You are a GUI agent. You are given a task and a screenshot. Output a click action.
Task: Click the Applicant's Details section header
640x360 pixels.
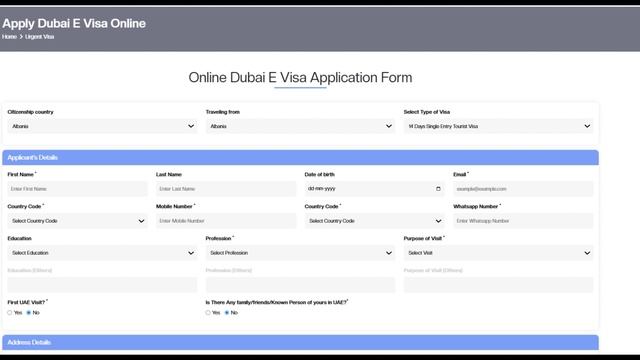[x=300, y=158]
